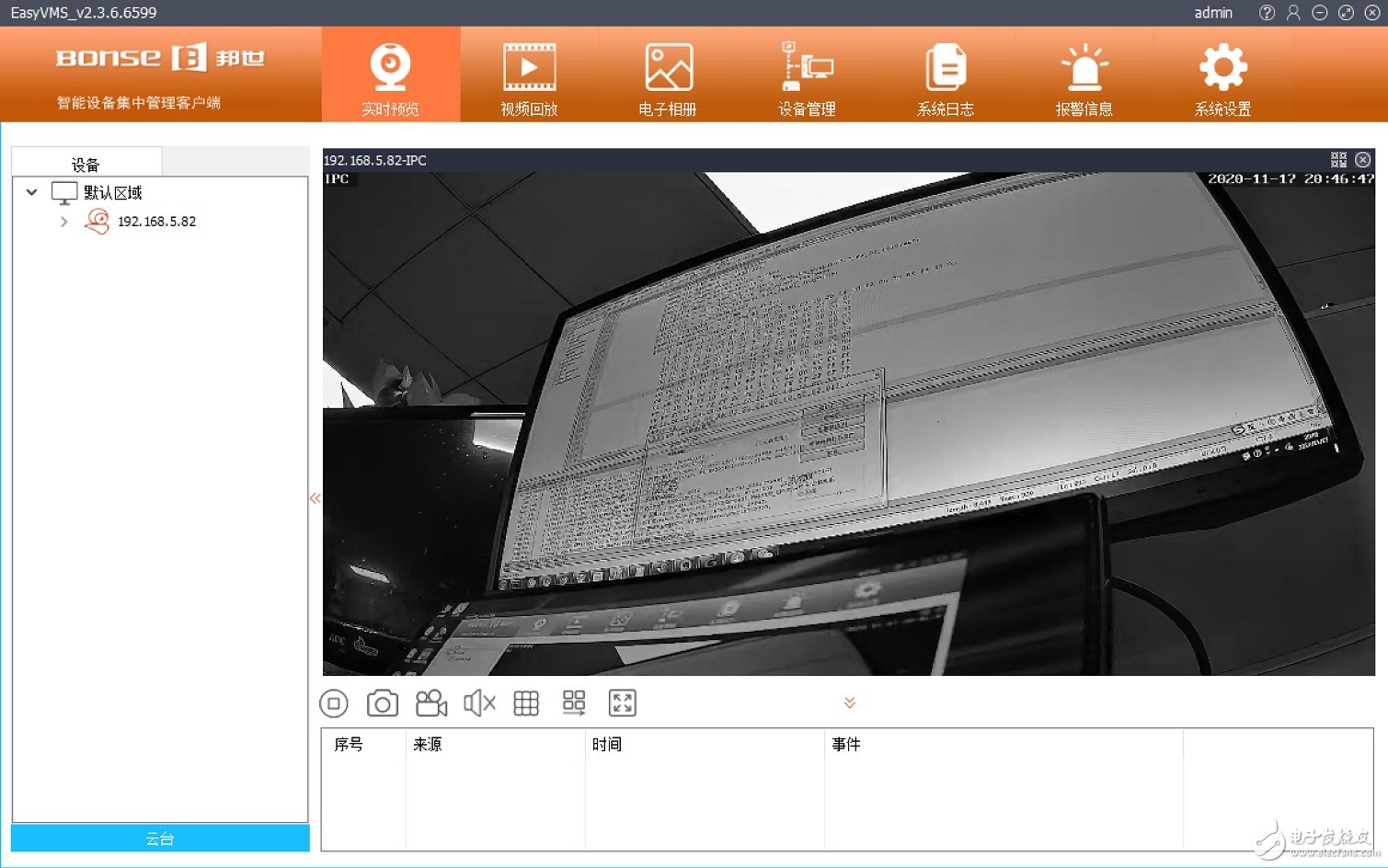Stop all video previews
The width and height of the screenshot is (1388, 868).
pyautogui.click(x=334, y=703)
